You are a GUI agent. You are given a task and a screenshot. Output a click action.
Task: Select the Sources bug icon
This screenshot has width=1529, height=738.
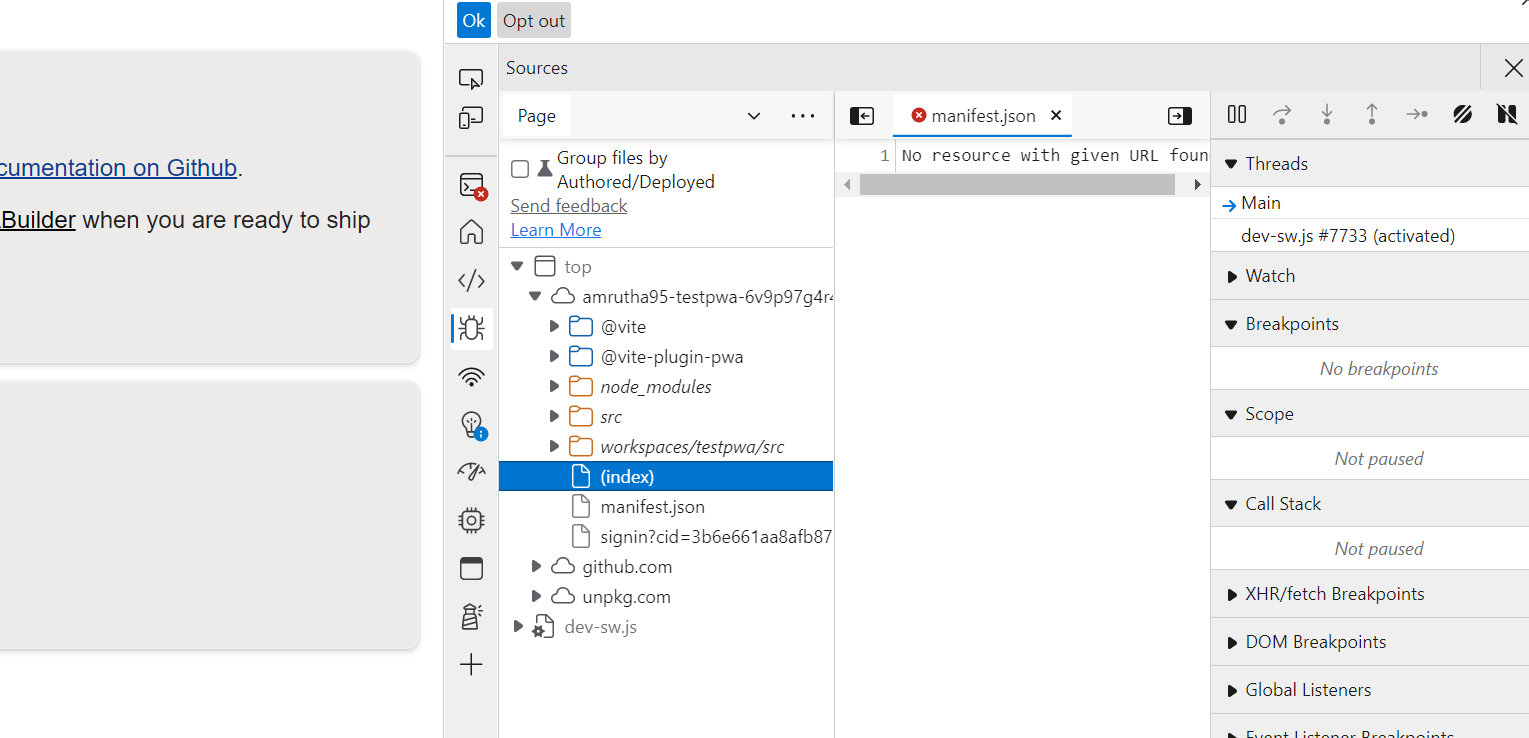point(471,328)
